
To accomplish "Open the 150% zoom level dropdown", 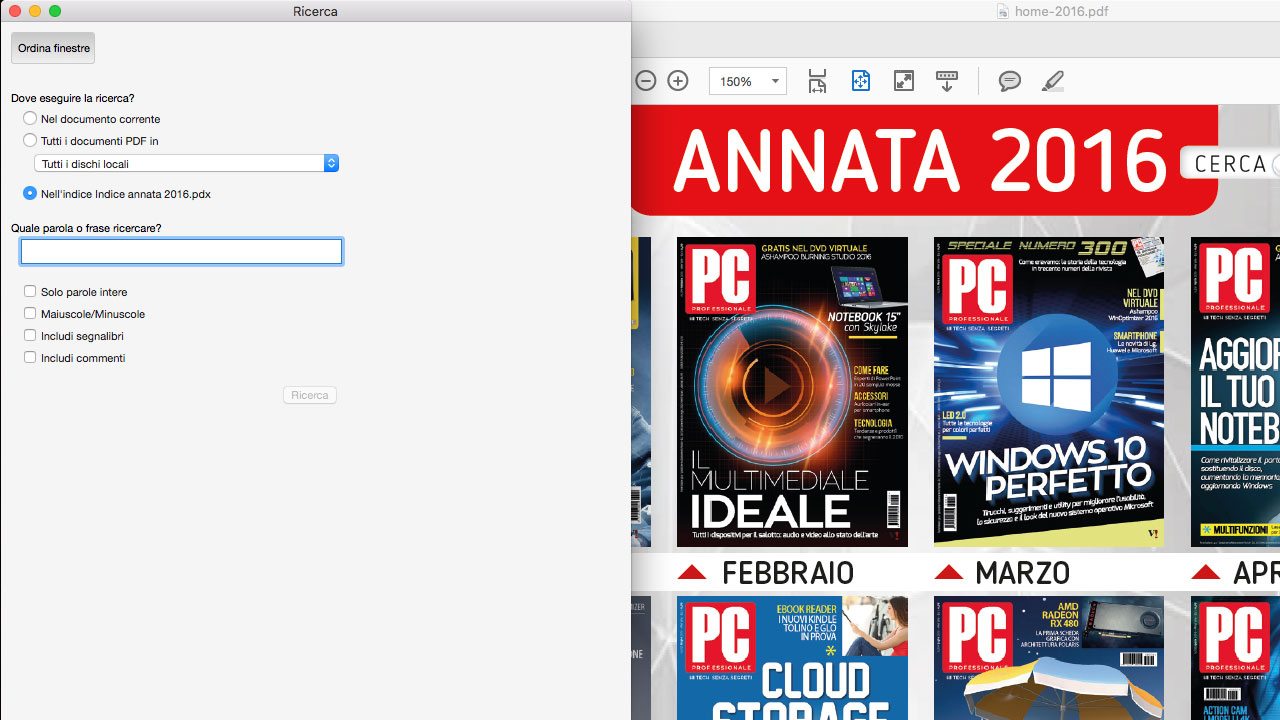I will (x=748, y=81).
